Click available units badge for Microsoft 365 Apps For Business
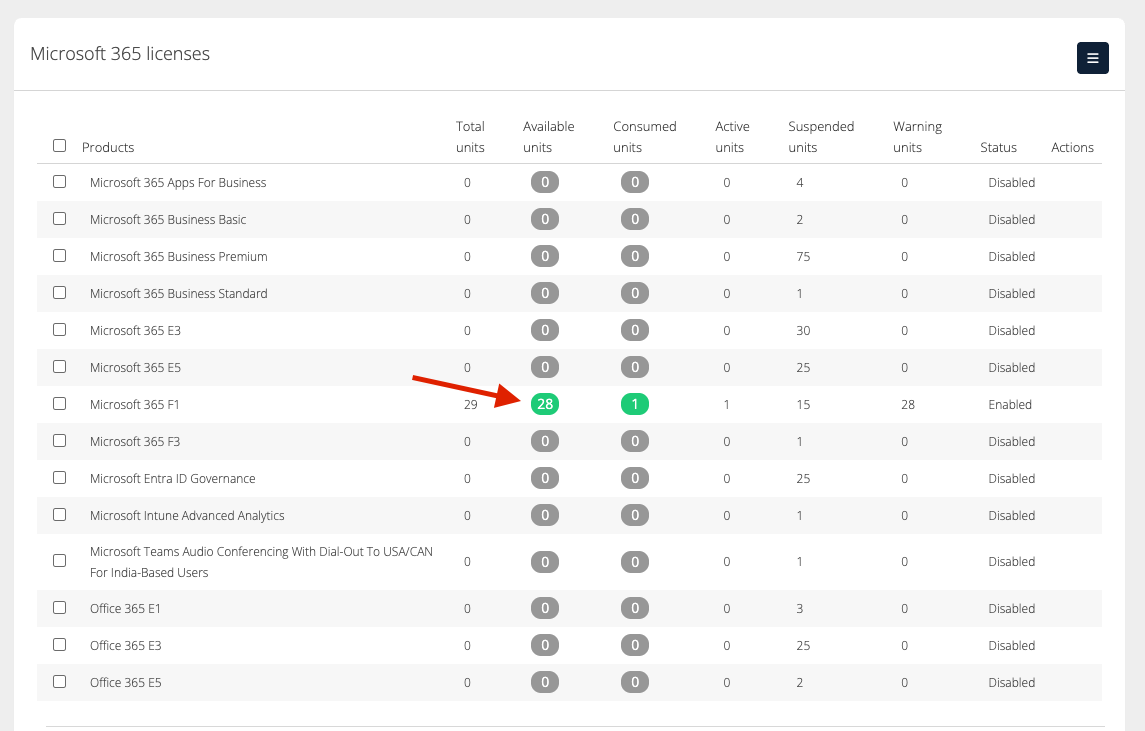The image size is (1145, 731). [x=545, y=183]
